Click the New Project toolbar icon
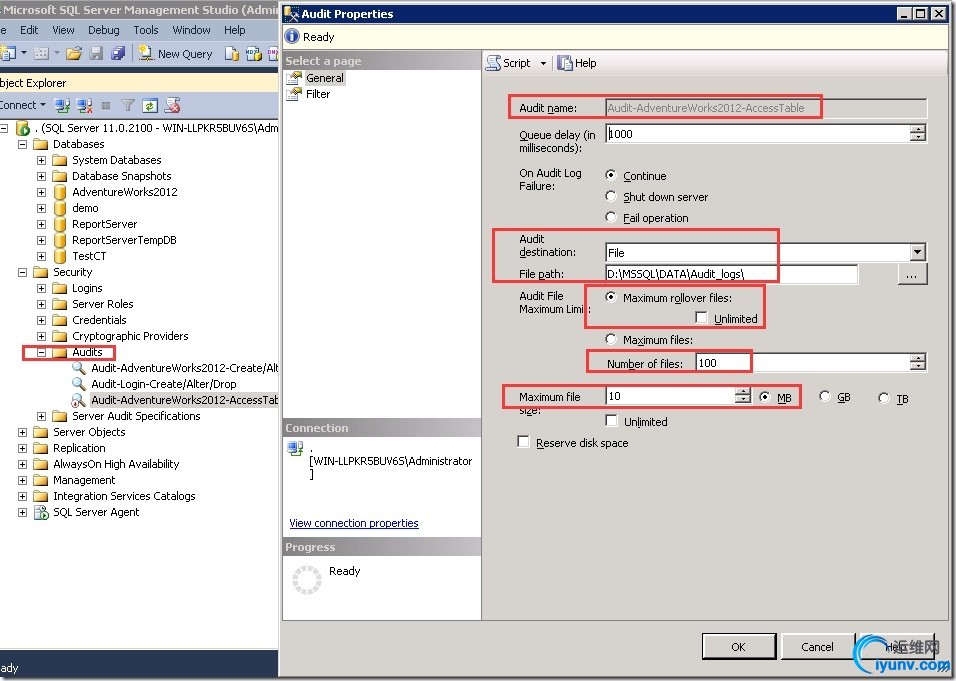956x681 pixels. click(7, 54)
